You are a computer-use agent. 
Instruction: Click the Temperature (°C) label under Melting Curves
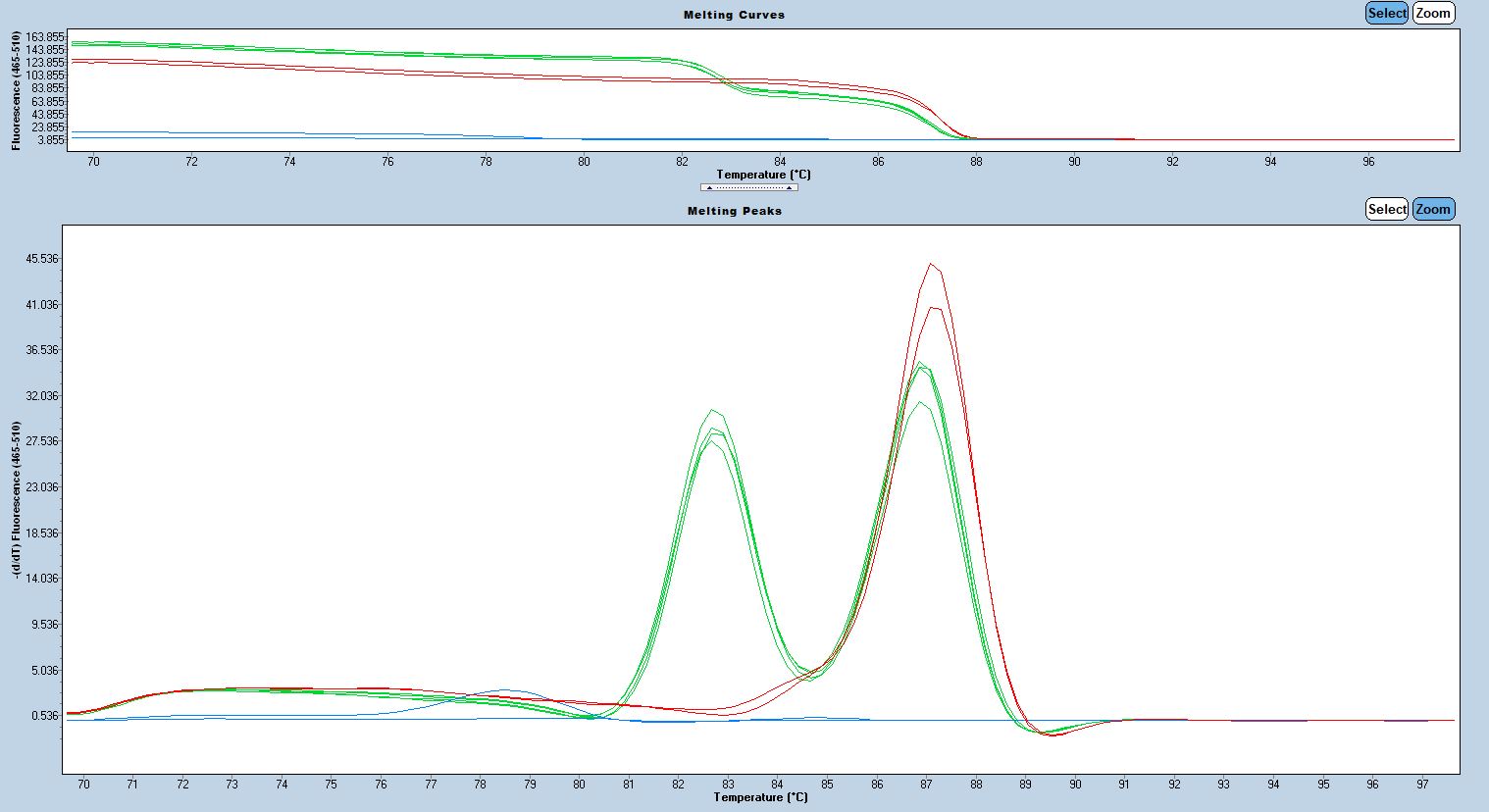click(x=763, y=175)
